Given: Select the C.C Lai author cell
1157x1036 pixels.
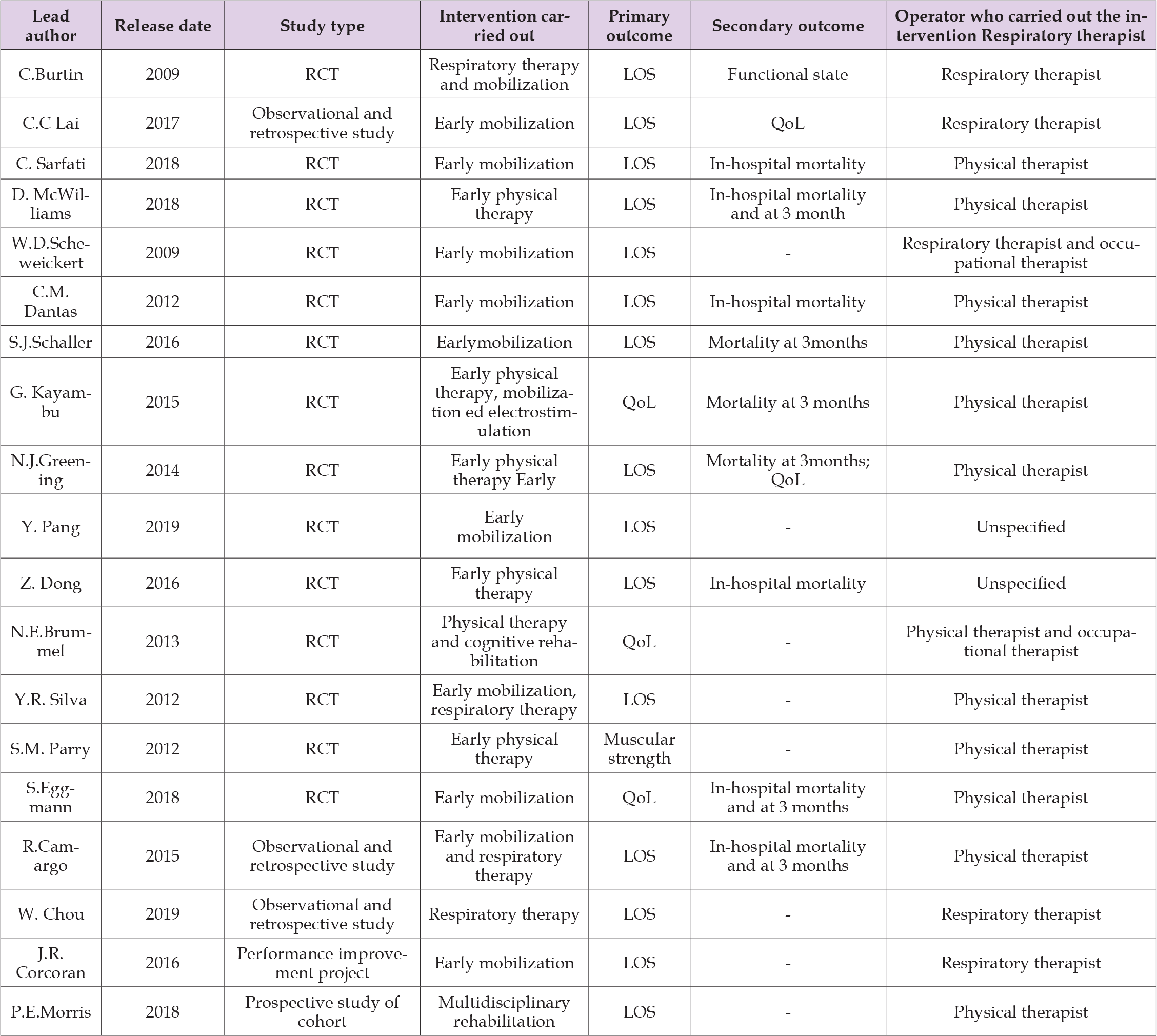Looking at the screenshot, I should pos(51,123).
